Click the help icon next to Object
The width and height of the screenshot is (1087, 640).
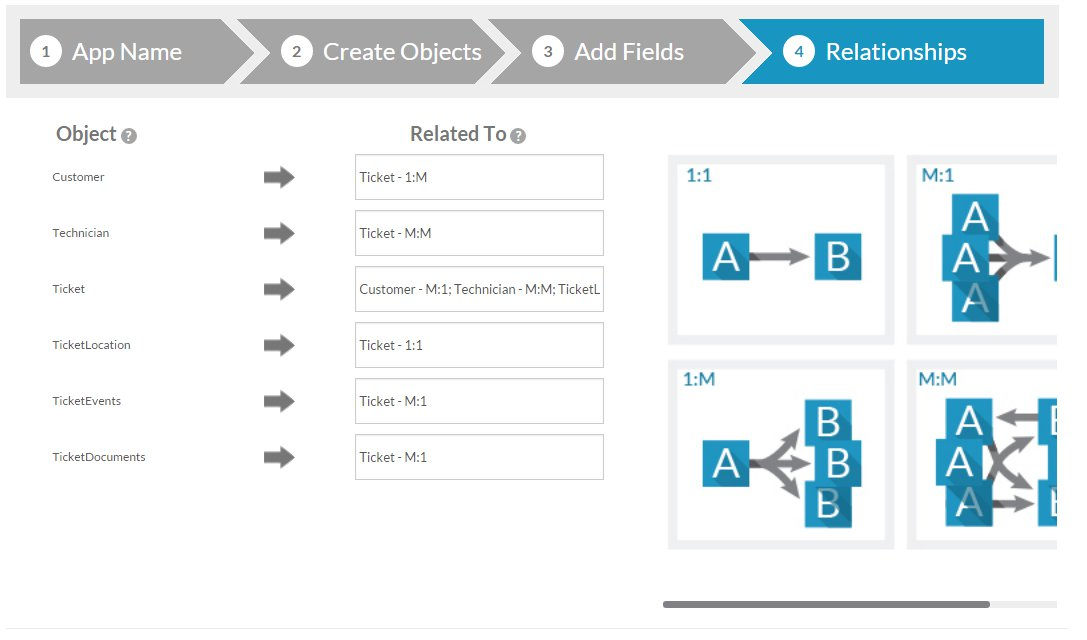[x=129, y=136]
